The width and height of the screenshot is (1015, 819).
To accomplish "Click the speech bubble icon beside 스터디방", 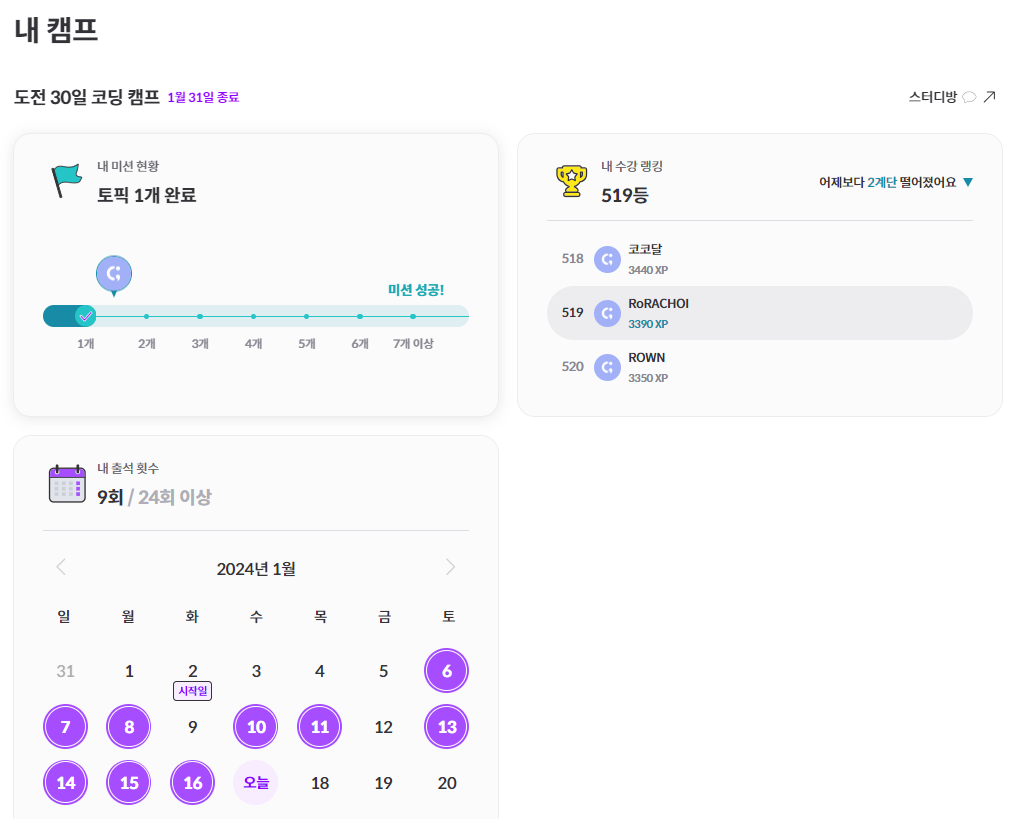I will coord(969,97).
